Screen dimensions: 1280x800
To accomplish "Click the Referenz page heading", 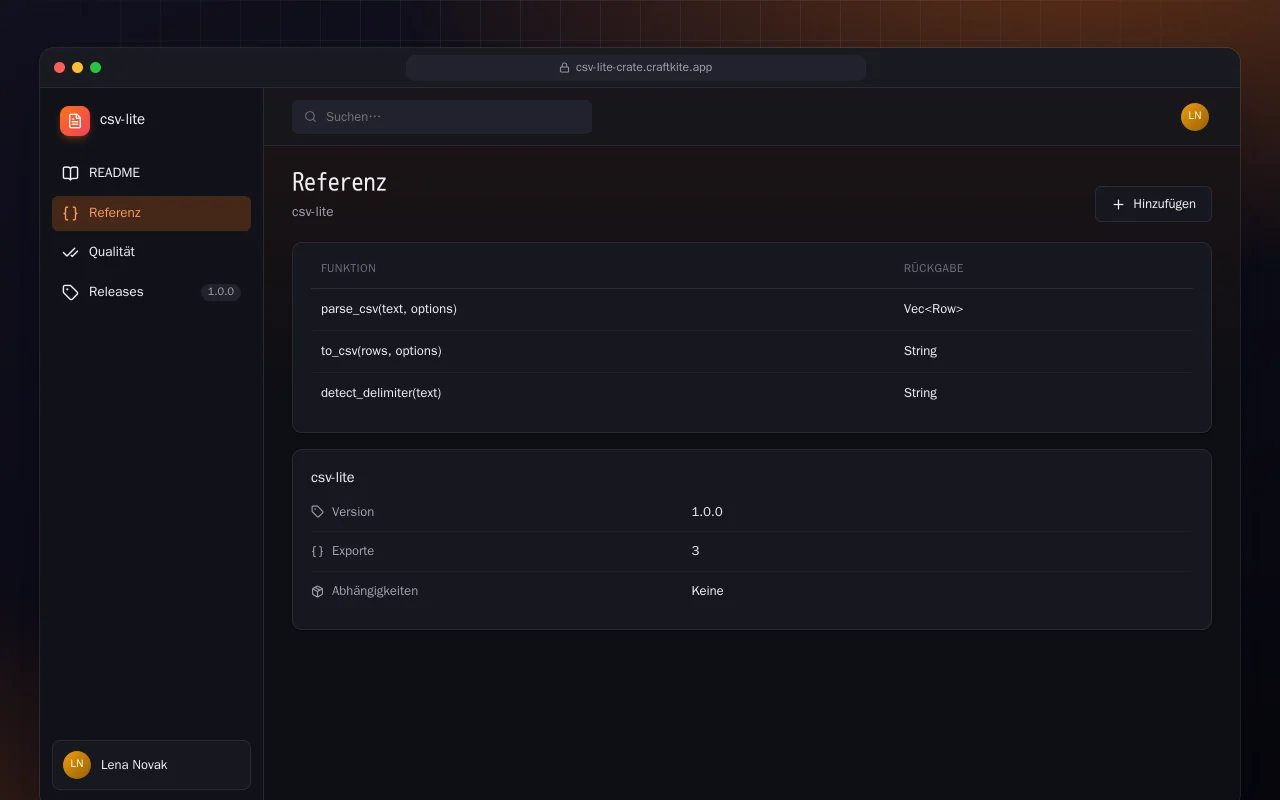I will [339, 182].
